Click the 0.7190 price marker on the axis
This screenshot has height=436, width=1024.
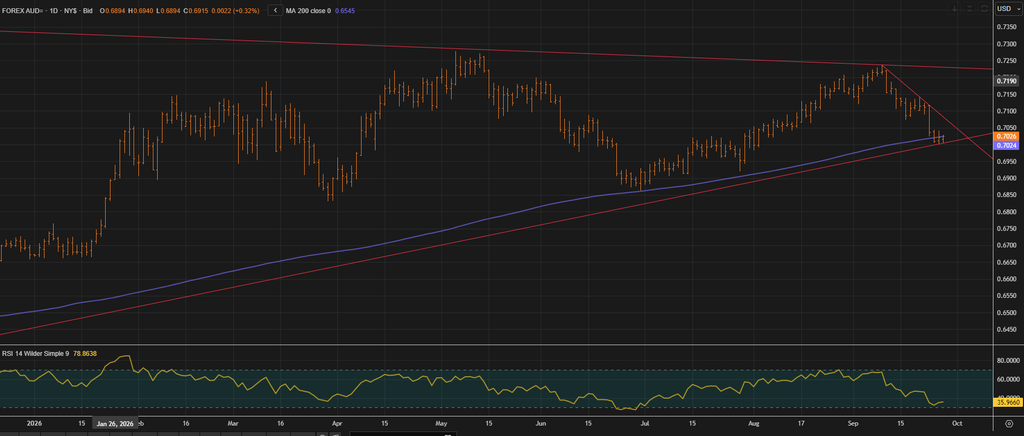[1006, 81]
